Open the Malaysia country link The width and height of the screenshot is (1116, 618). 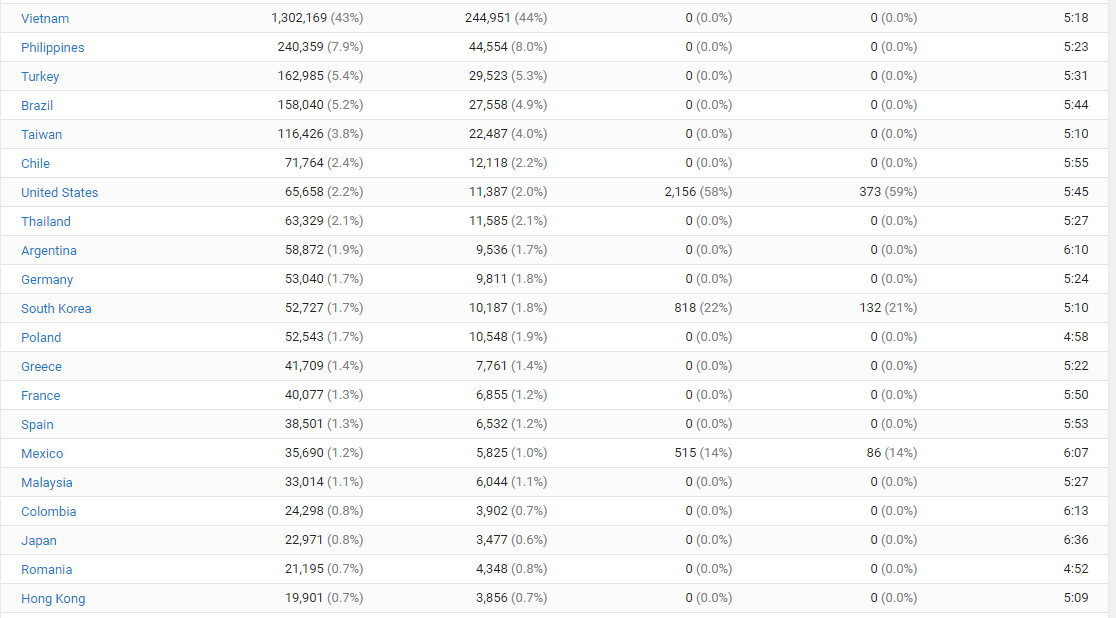pyautogui.click(x=46, y=482)
